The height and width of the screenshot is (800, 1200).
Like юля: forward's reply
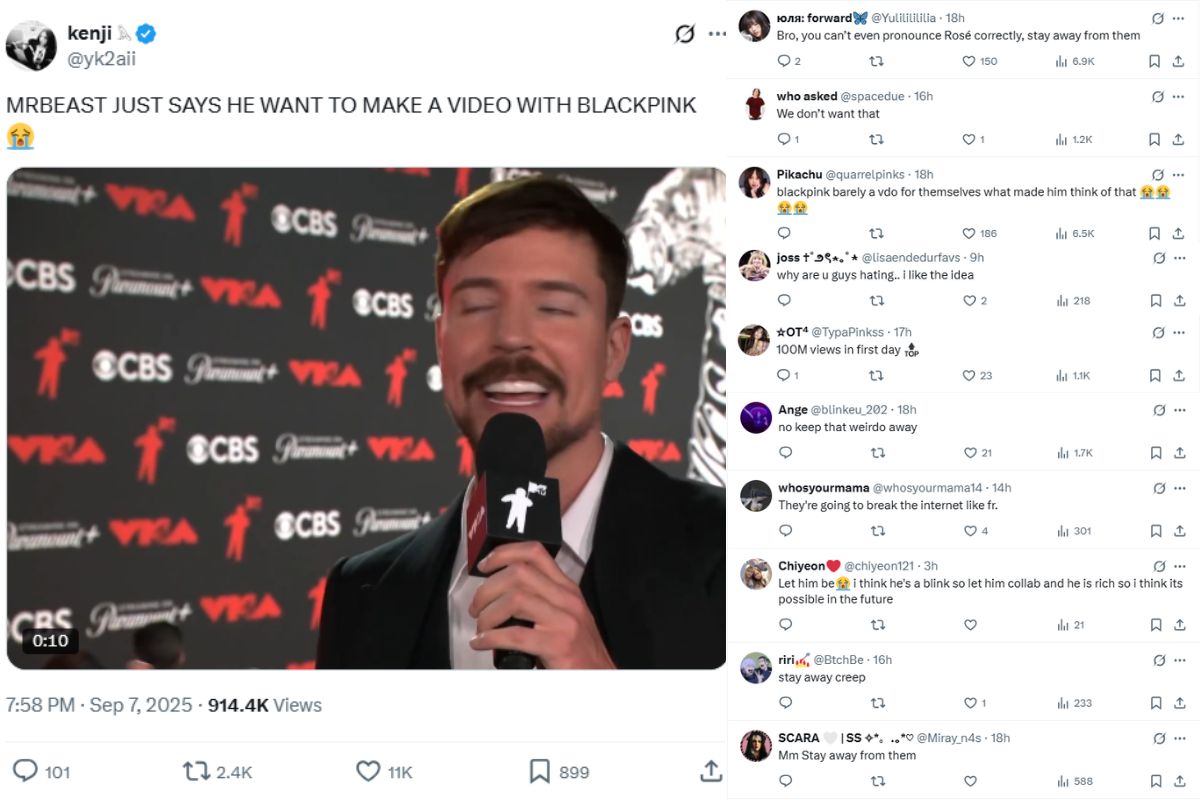click(x=969, y=61)
